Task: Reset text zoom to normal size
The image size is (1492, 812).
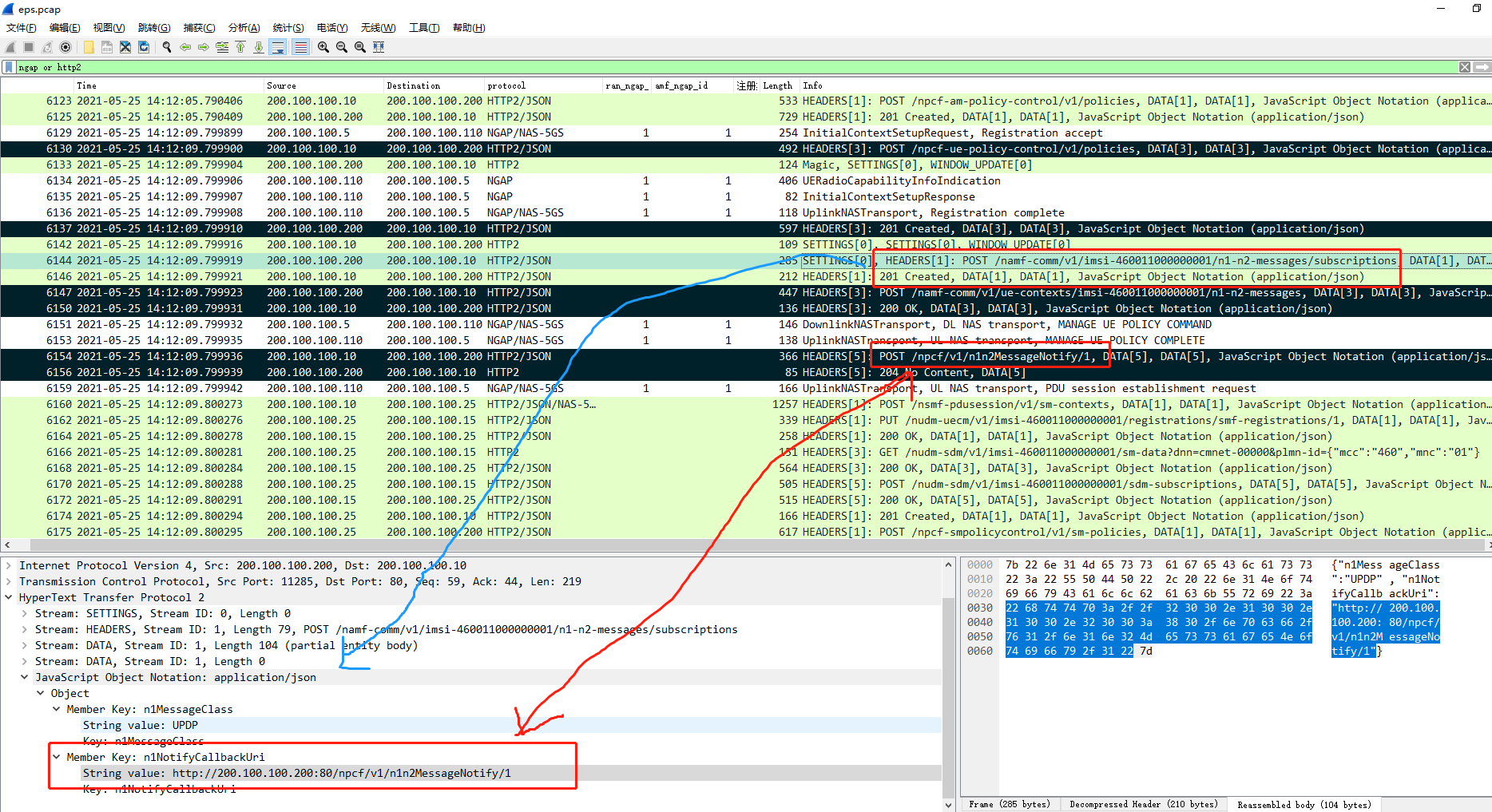Action: [x=360, y=47]
